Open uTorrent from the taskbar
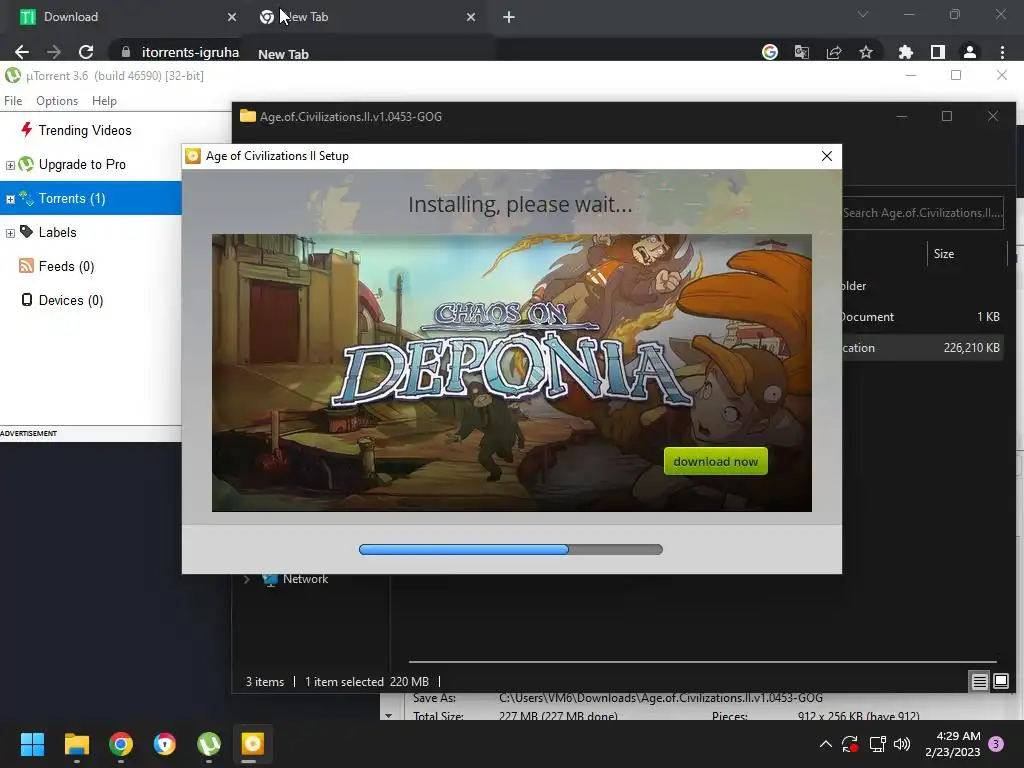Image resolution: width=1024 pixels, height=768 pixels. (x=209, y=744)
